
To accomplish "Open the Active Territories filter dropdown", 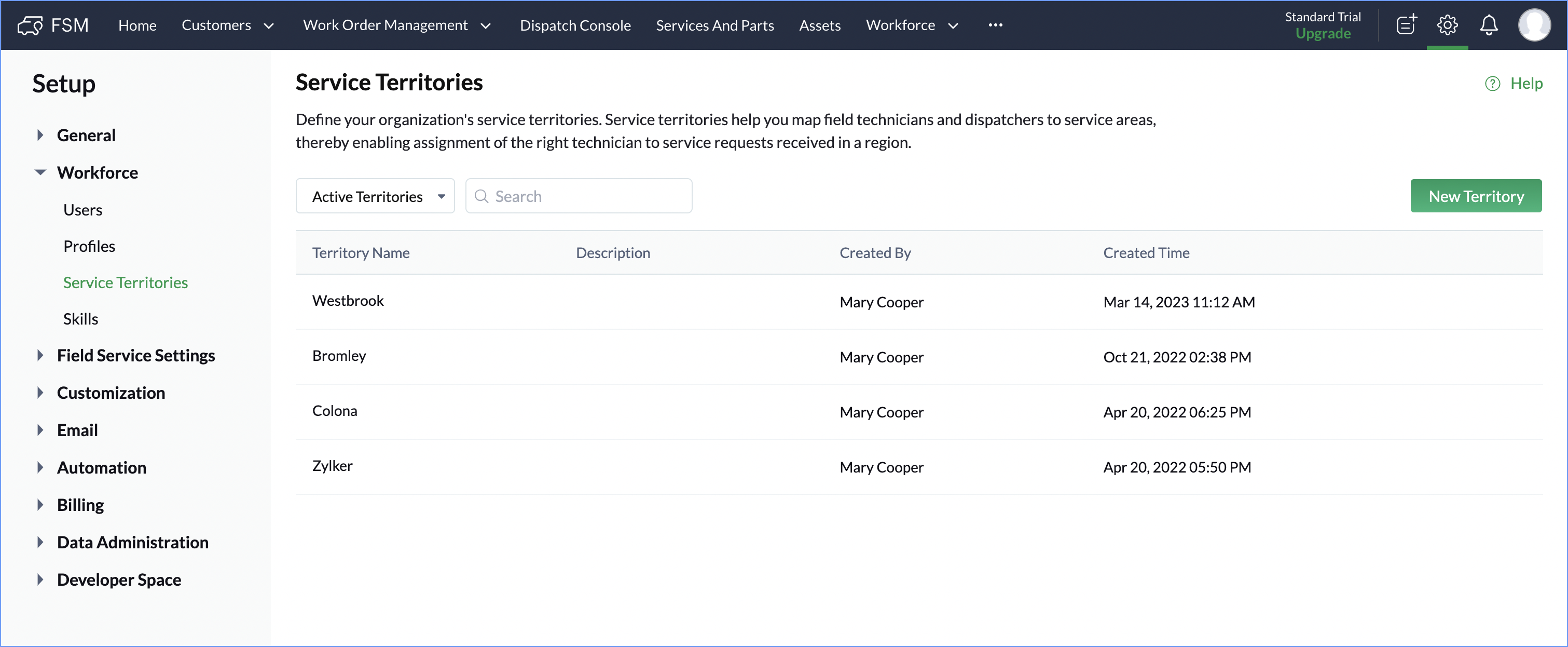I will (x=375, y=196).
